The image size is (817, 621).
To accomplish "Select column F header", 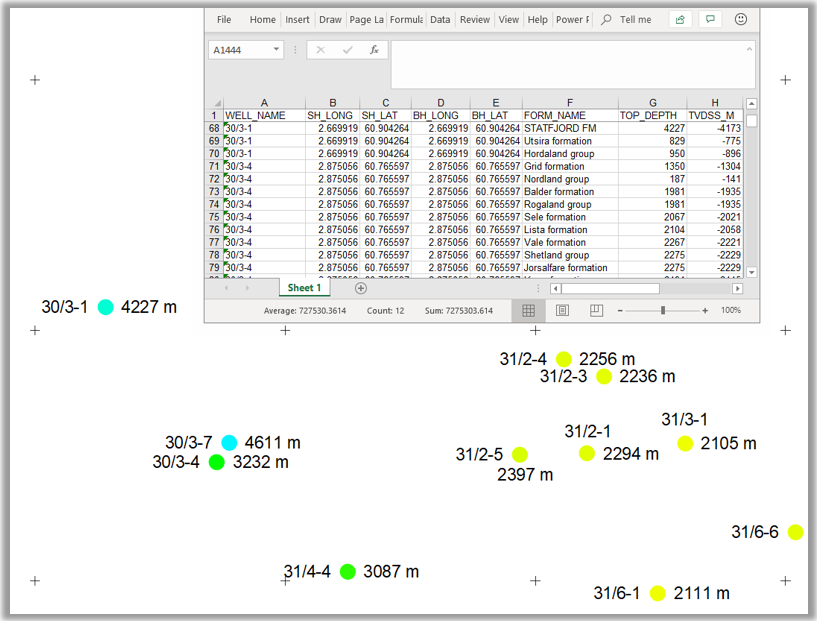I will point(569,103).
